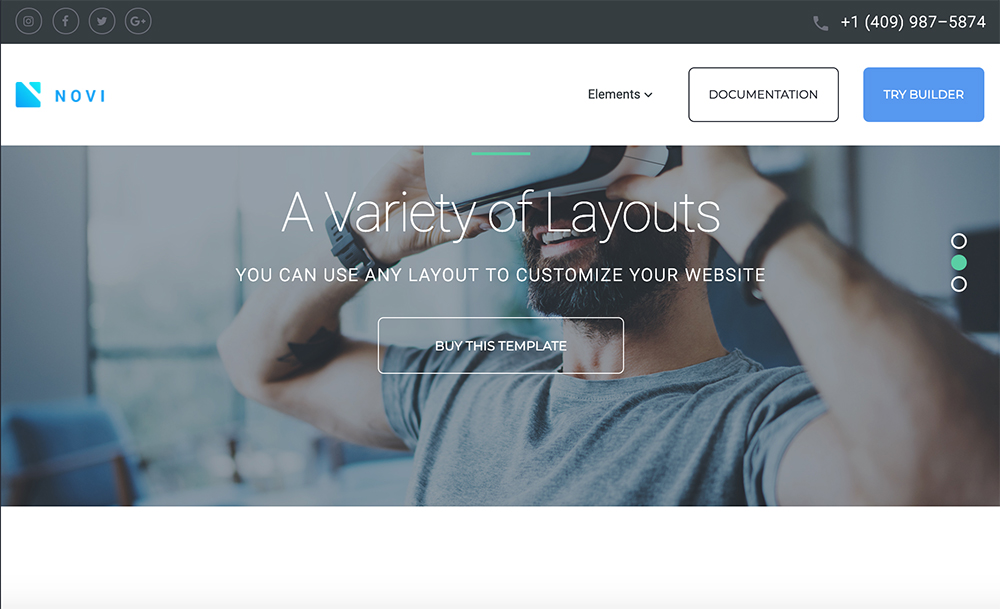Click the green line above the heading
The height and width of the screenshot is (609, 1000).
click(501, 154)
